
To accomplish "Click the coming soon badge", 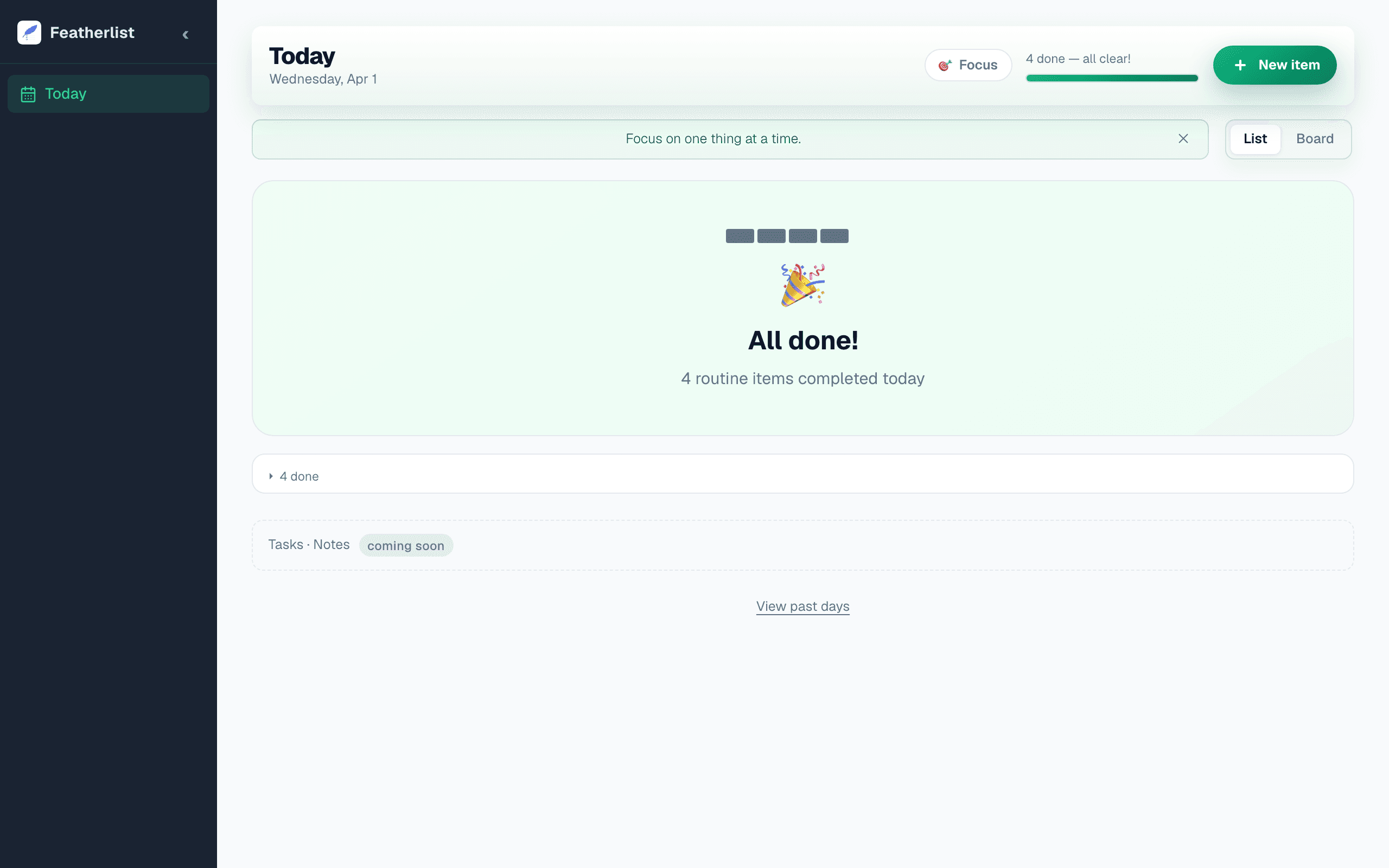I will [x=405, y=546].
